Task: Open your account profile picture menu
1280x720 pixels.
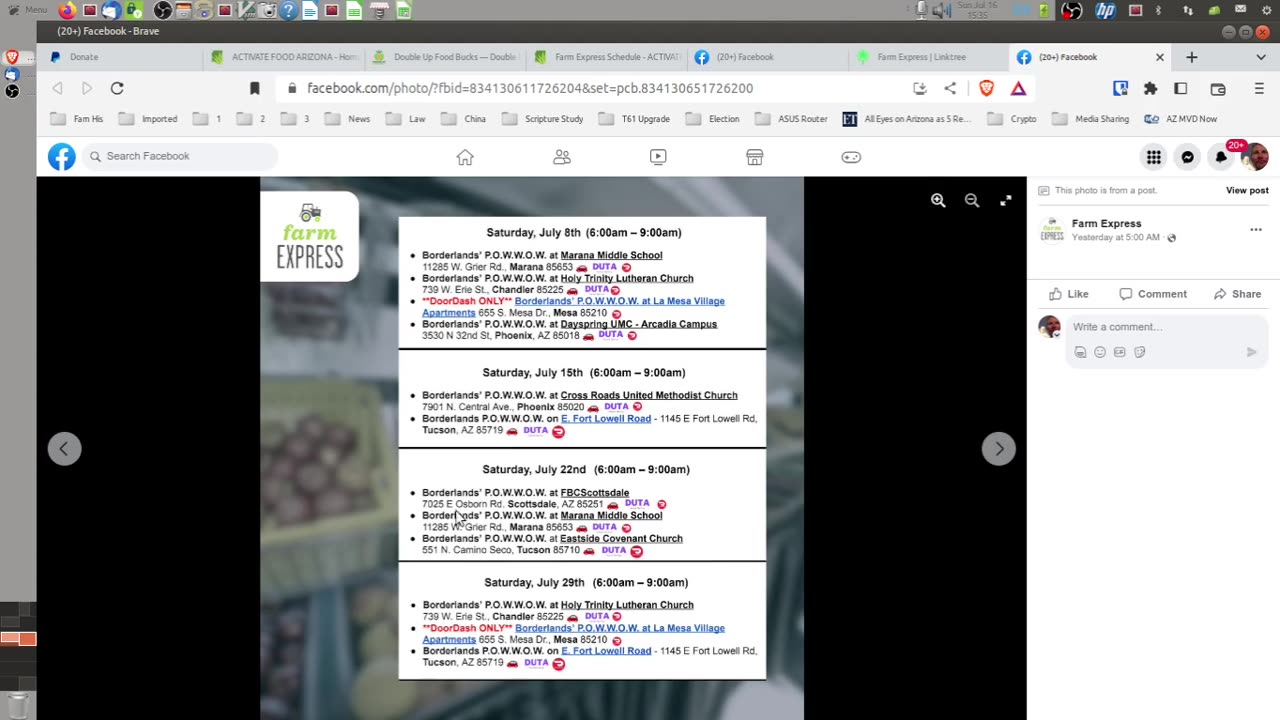Action: tap(1255, 157)
